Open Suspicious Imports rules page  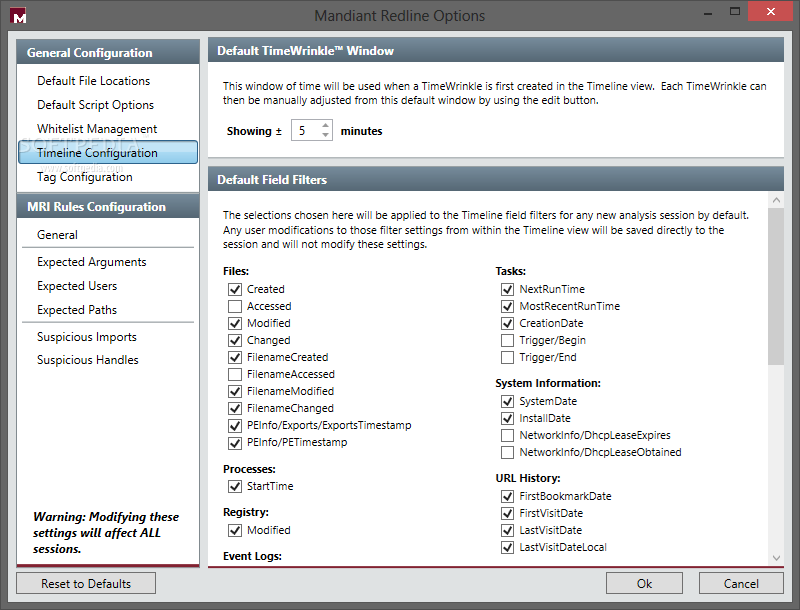coord(87,337)
